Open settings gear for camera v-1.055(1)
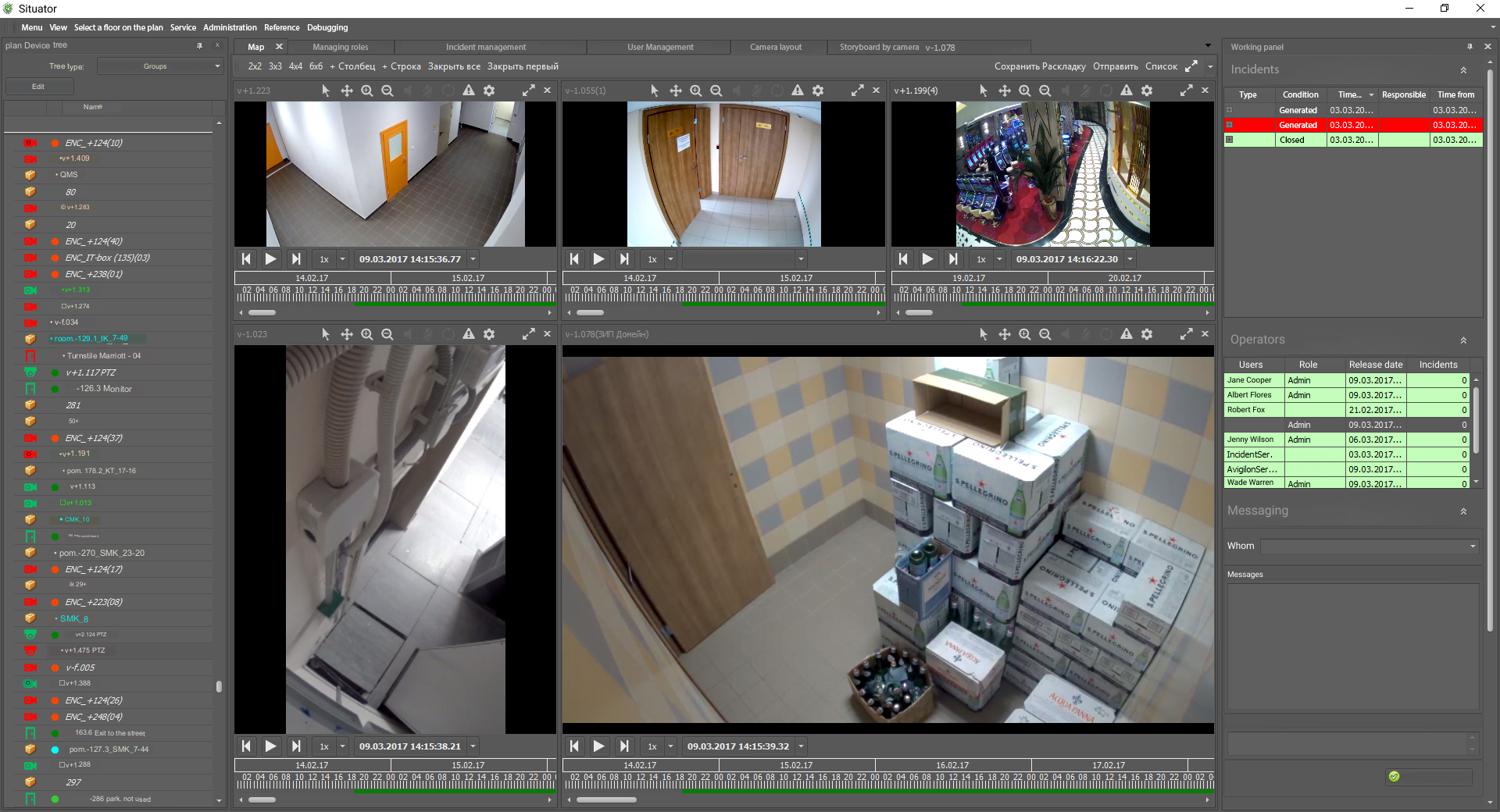 pos(818,91)
